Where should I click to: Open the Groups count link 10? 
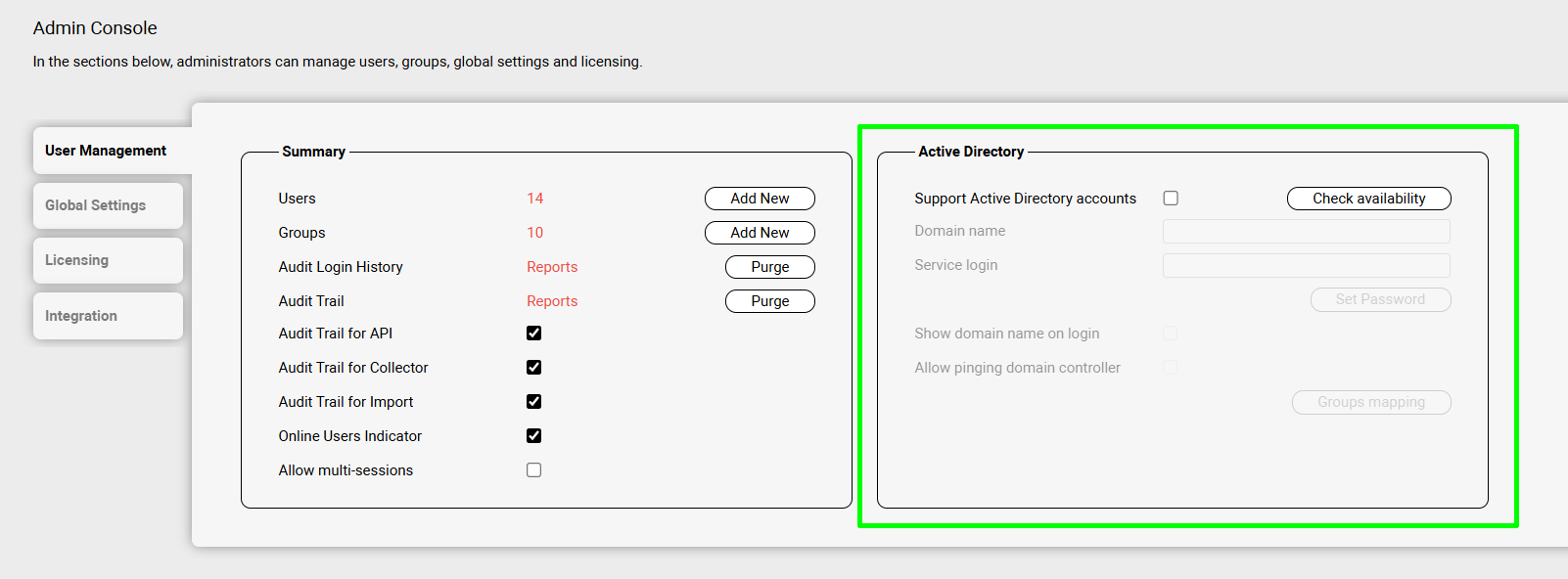point(534,233)
